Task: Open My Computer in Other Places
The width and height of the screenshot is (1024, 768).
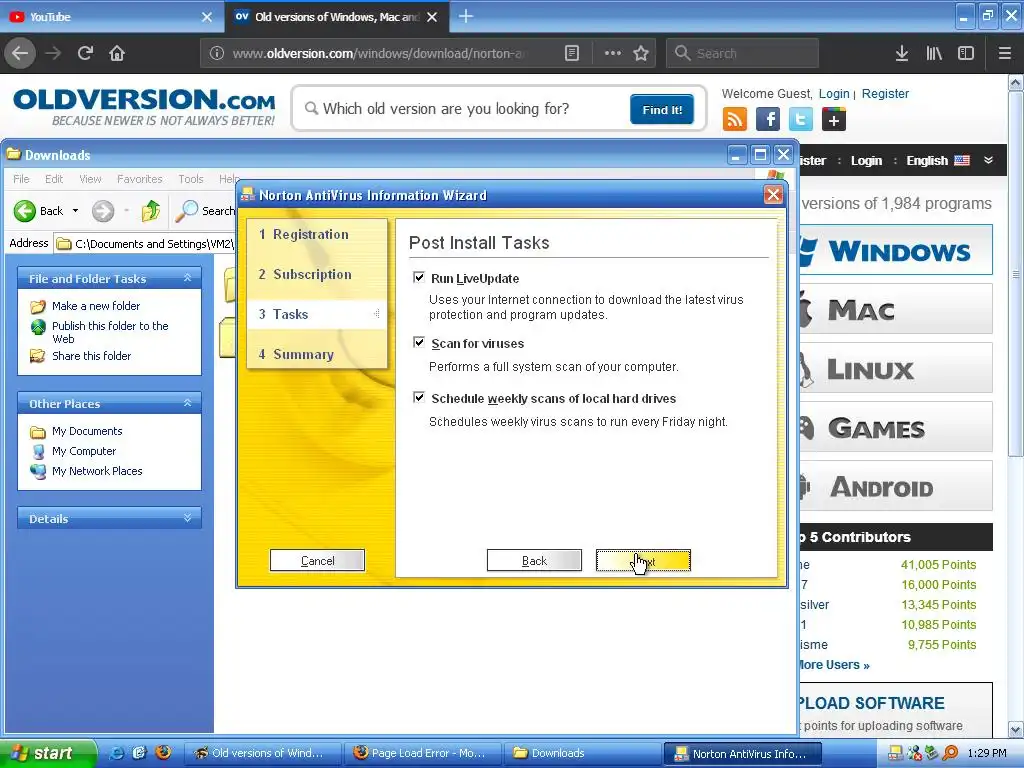Action: click(x=84, y=451)
